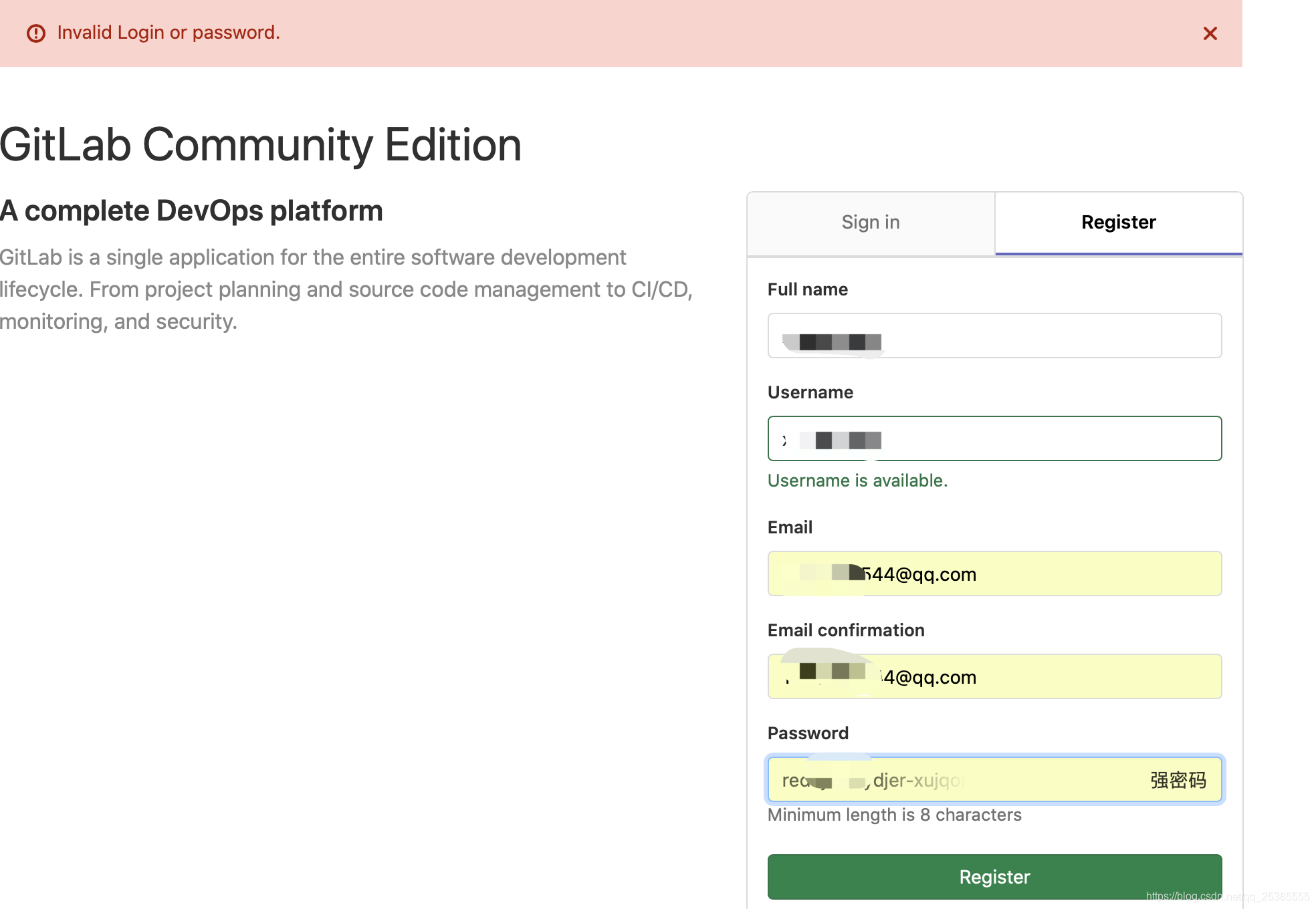The width and height of the screenshot is (1316, 909).
Task: Click the red error exclamation icon
Action: pyautogui.click(x=36, y=33)
